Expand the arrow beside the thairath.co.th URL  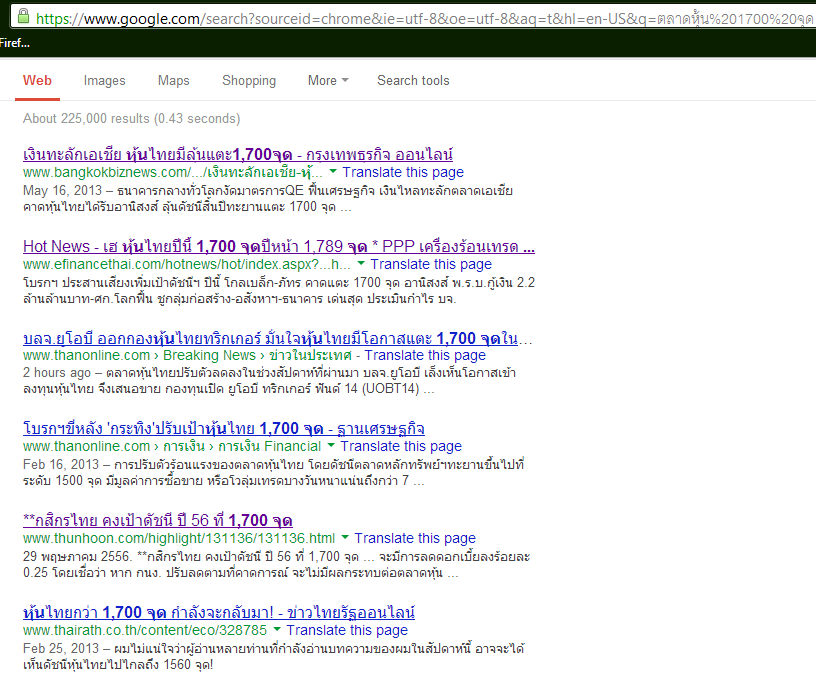pyautogui.click(x=277, y=629)
